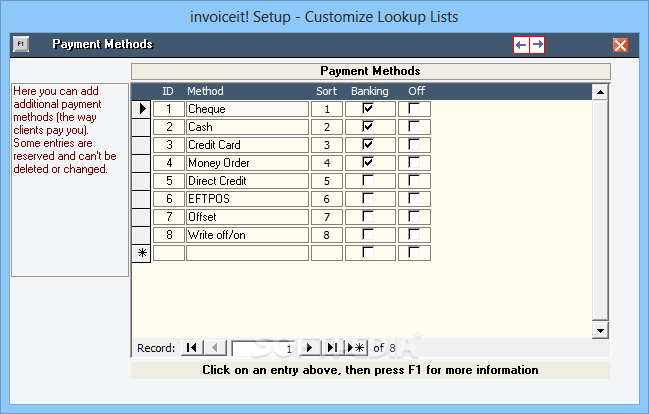Click the empty Method field in new row
Image resolution: width=649 pixels, height=414 pixels.
click(248, 253)
